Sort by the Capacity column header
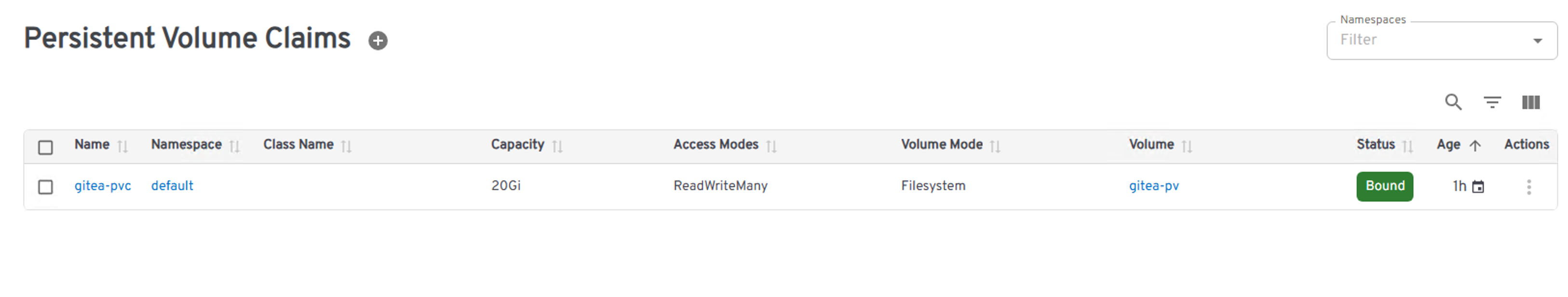The width and height of the screenshot is (1568, 297). pos(517,145)
